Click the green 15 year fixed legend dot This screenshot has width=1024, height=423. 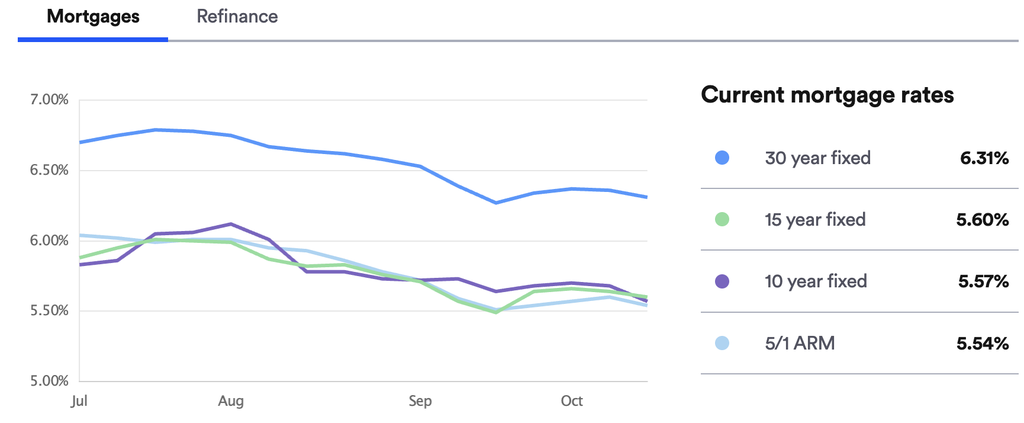tap(722, 220)
